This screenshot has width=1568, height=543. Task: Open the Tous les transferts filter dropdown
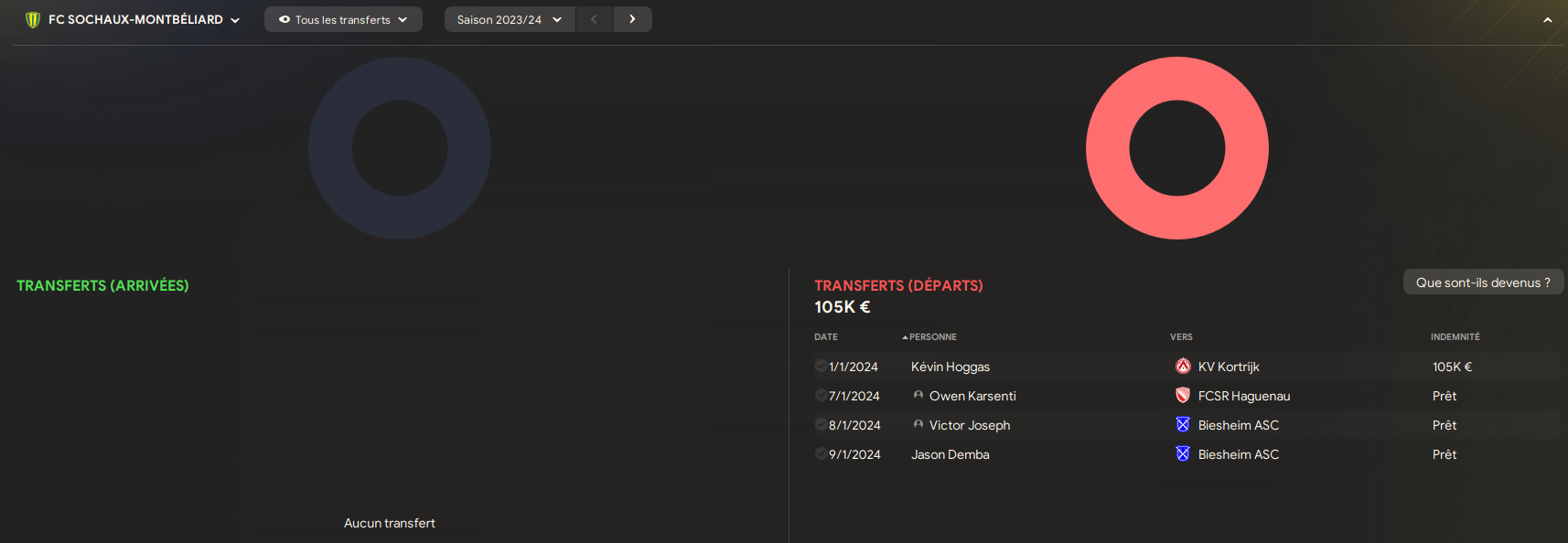coord(343,19)
